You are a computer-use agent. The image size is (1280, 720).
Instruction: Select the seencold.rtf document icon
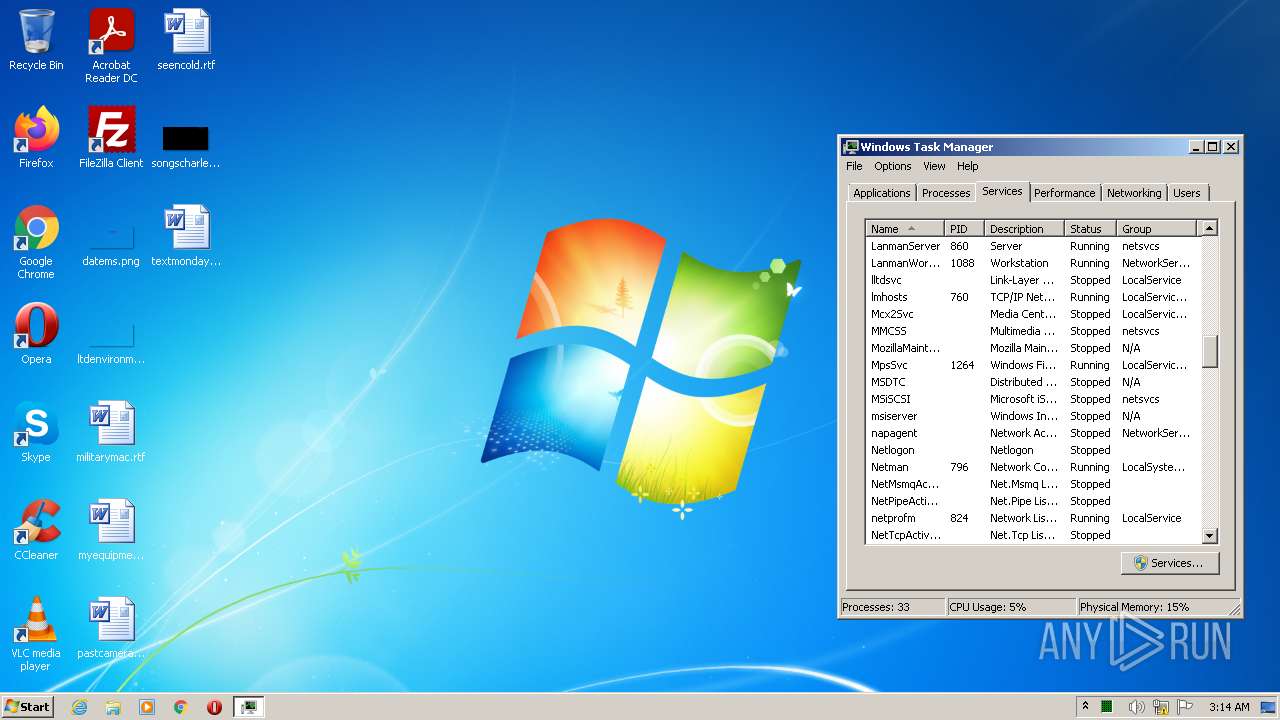click(186, 40)
